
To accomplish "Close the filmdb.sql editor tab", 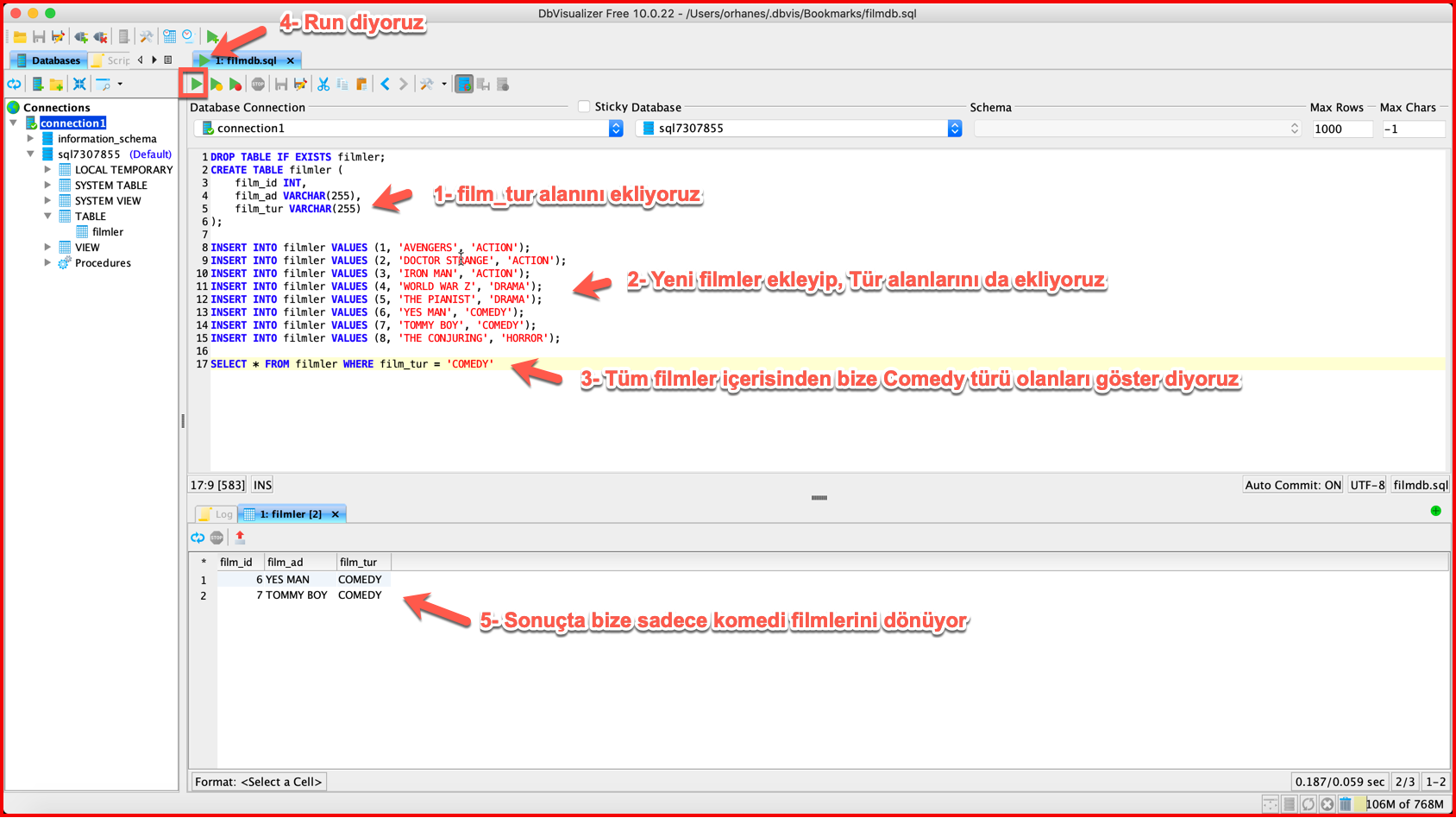I will (291, 60).
